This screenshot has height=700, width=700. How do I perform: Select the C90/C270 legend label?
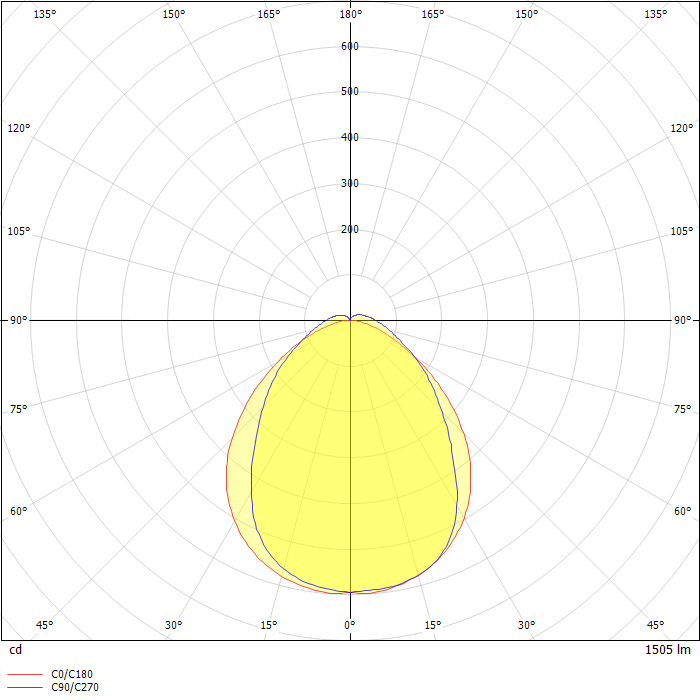pyautogui.click(x=75, y=688)
